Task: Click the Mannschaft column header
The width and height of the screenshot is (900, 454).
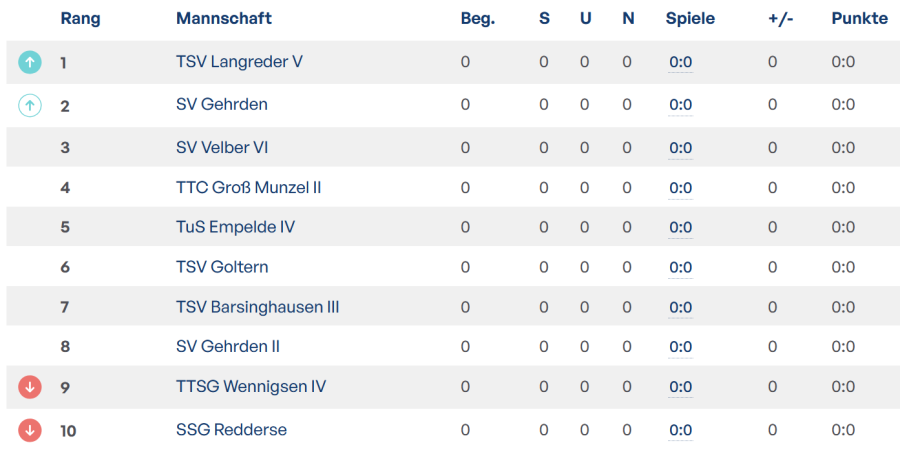Action: [x=224, y=18]
